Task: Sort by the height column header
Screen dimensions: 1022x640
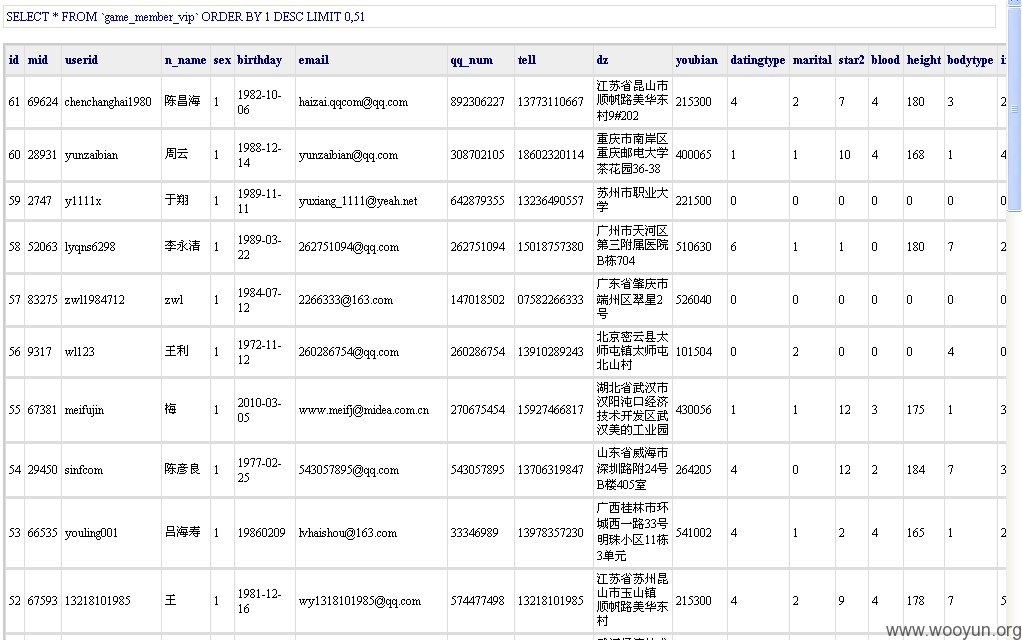Action: [x=924, y=60]
